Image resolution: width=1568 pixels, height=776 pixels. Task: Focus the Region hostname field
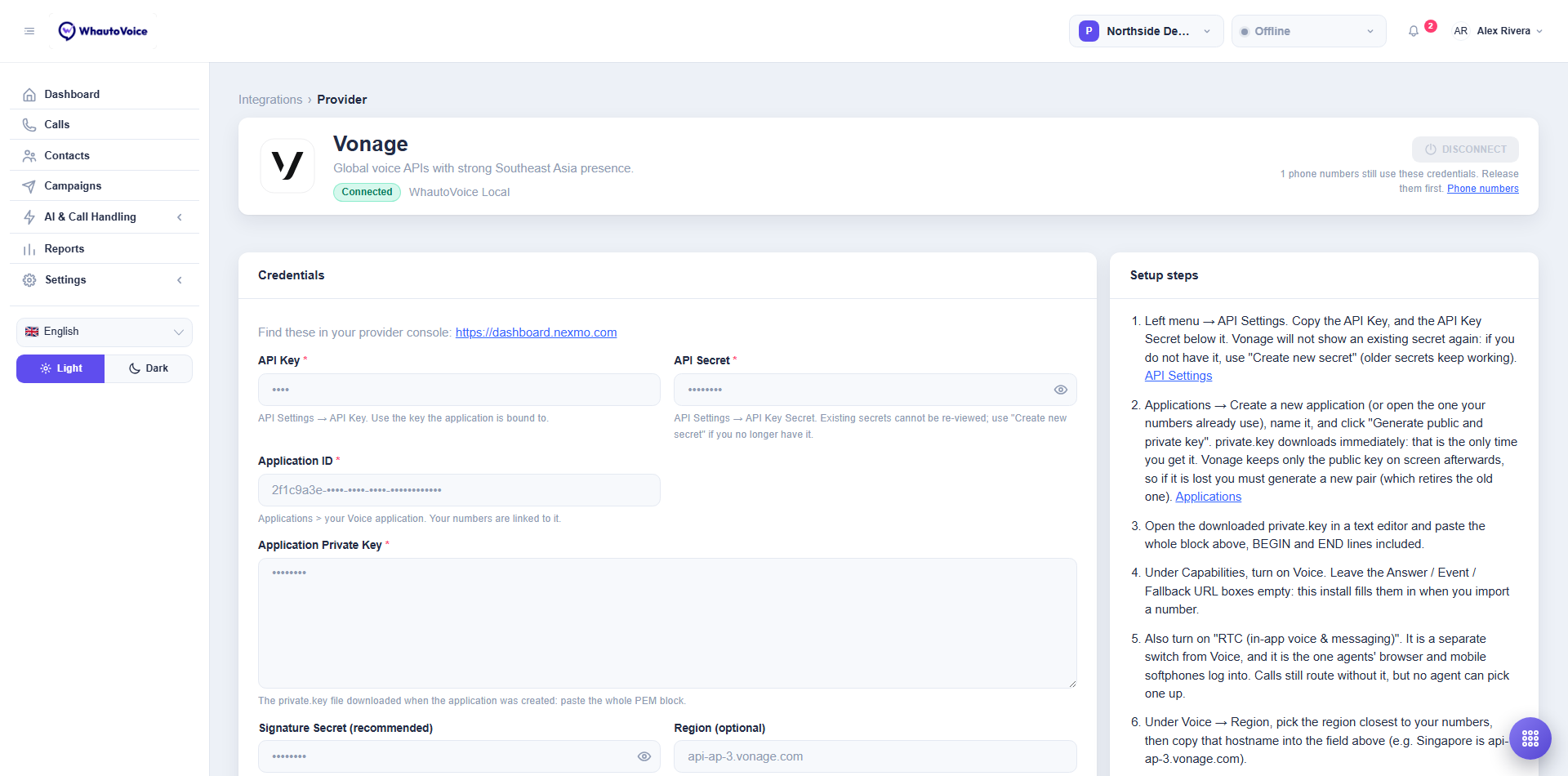coord(875,756)
